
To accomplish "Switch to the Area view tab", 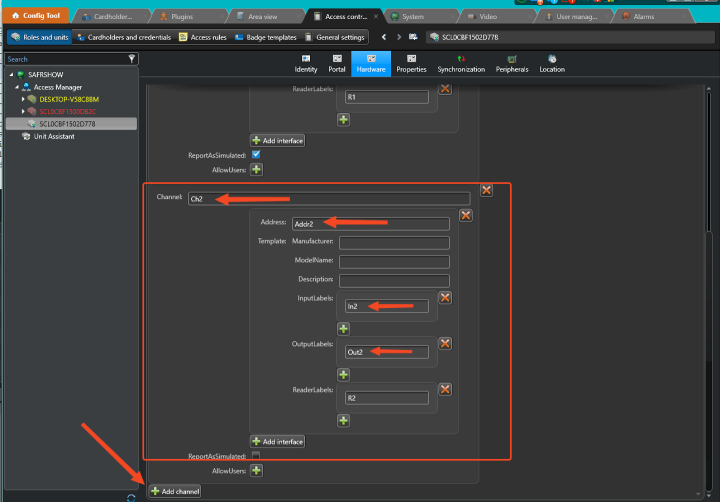I will 262,17.
